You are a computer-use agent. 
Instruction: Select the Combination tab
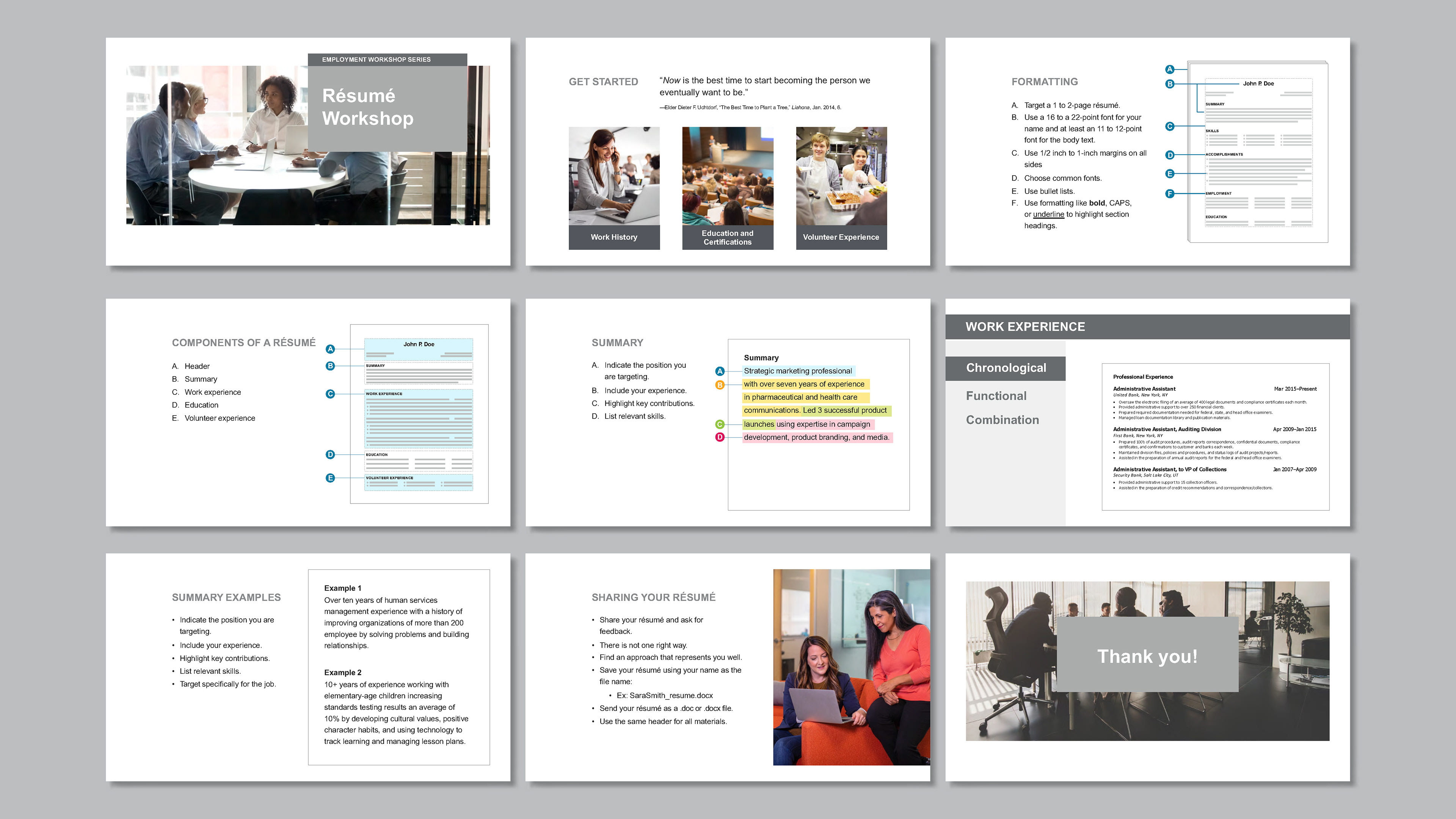[1002, 420]
